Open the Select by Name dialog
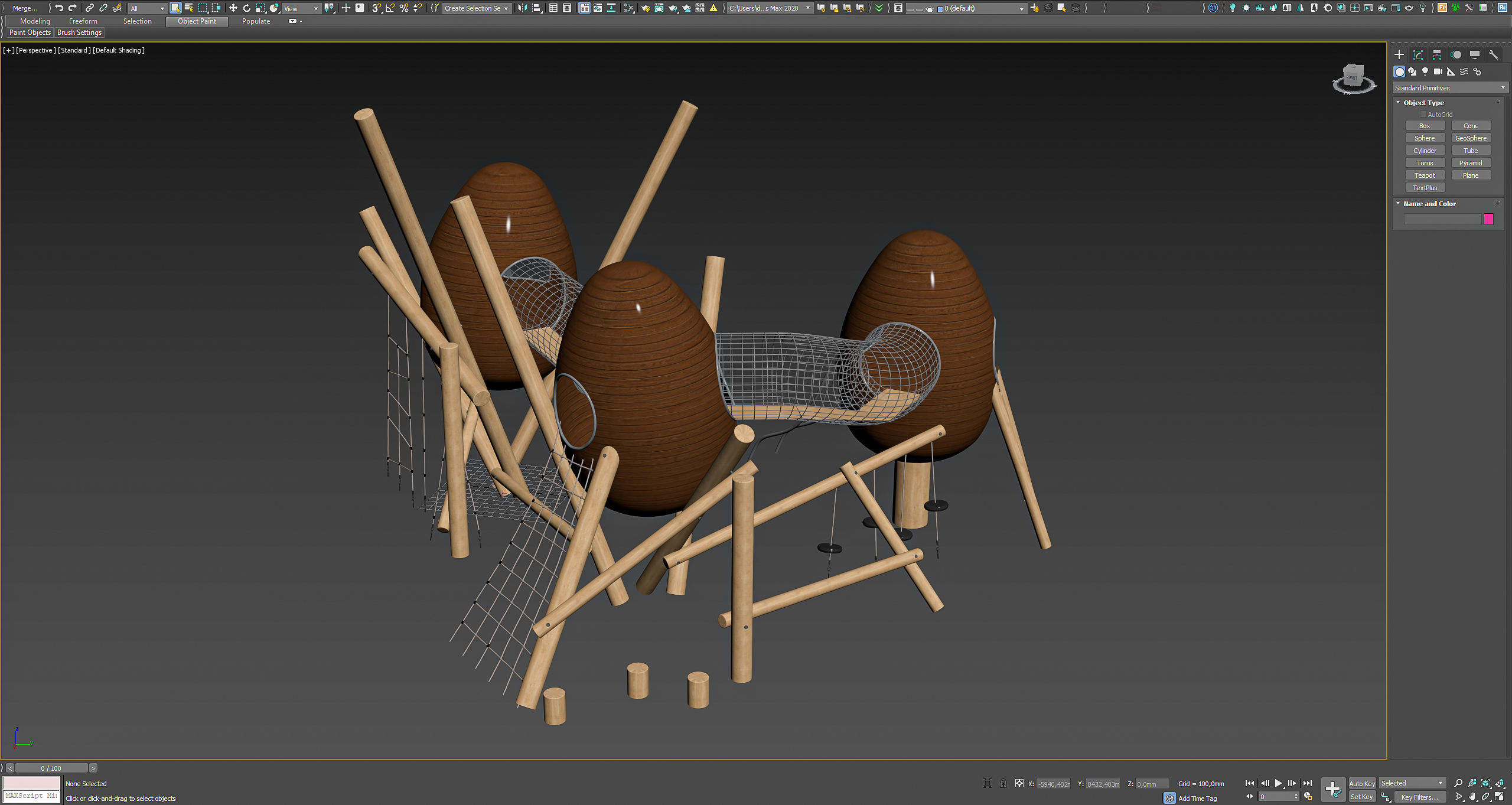This screenshot has width=1512, height=805. pyautogui.click(x=189, y=8)
